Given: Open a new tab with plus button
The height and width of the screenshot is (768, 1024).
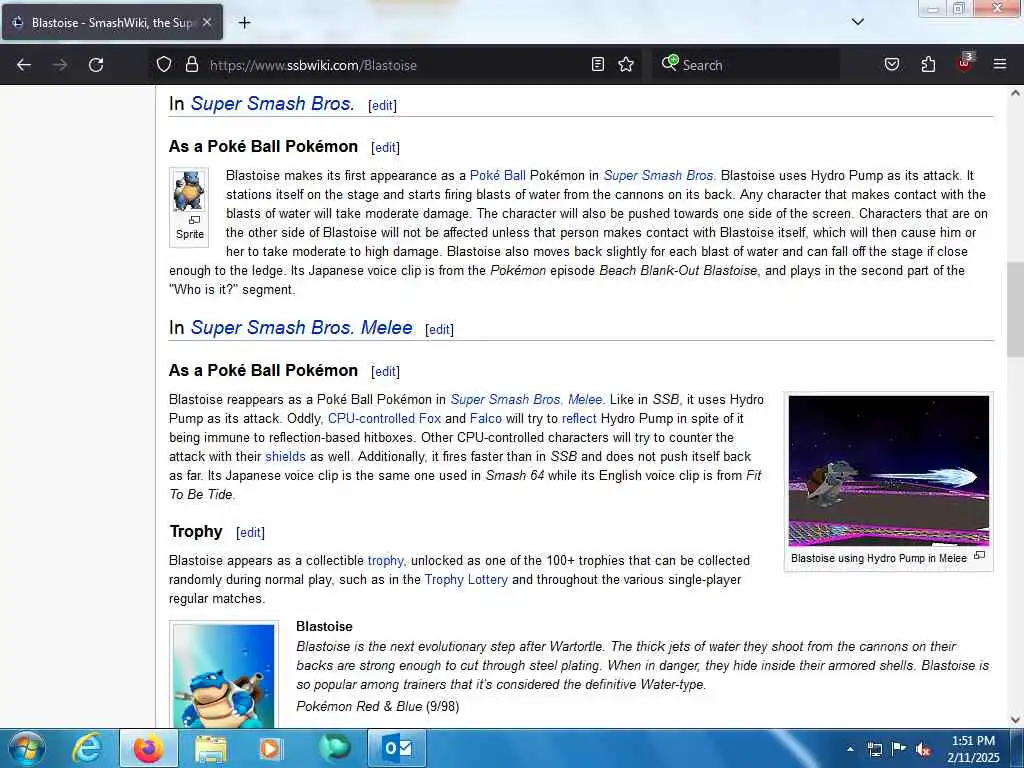Looking at the screenshot, I should 244,23.
